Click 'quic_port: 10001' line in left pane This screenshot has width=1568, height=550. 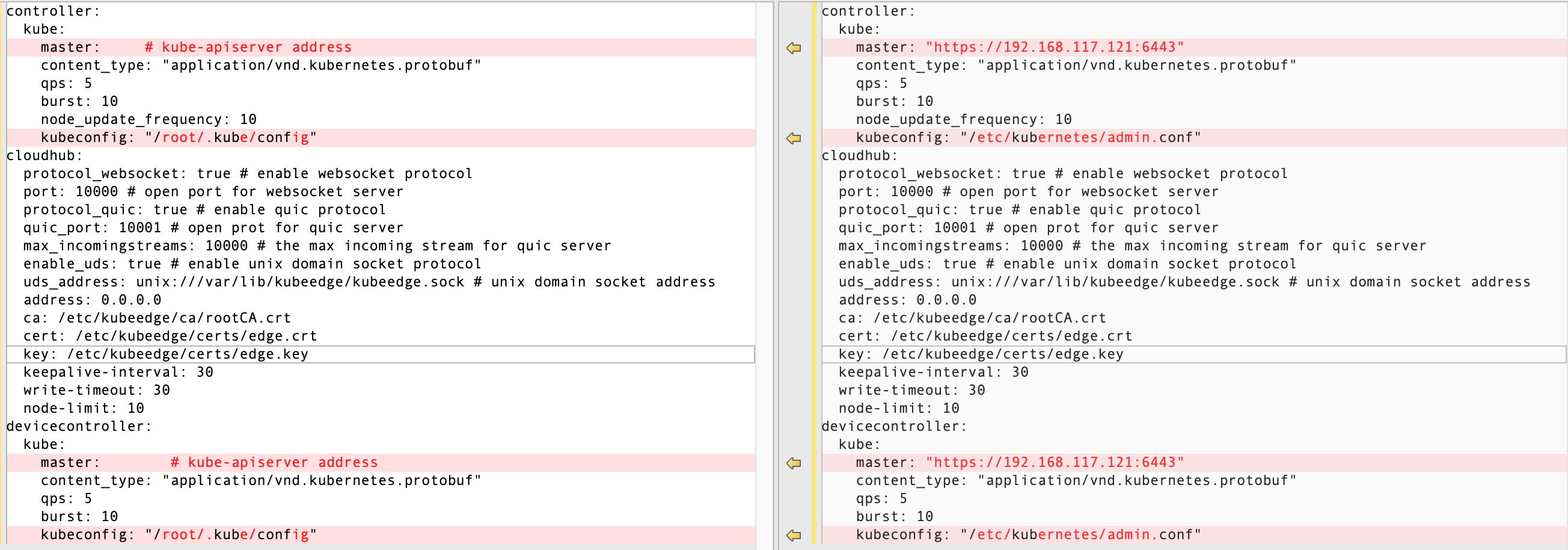tap(213, 228)
